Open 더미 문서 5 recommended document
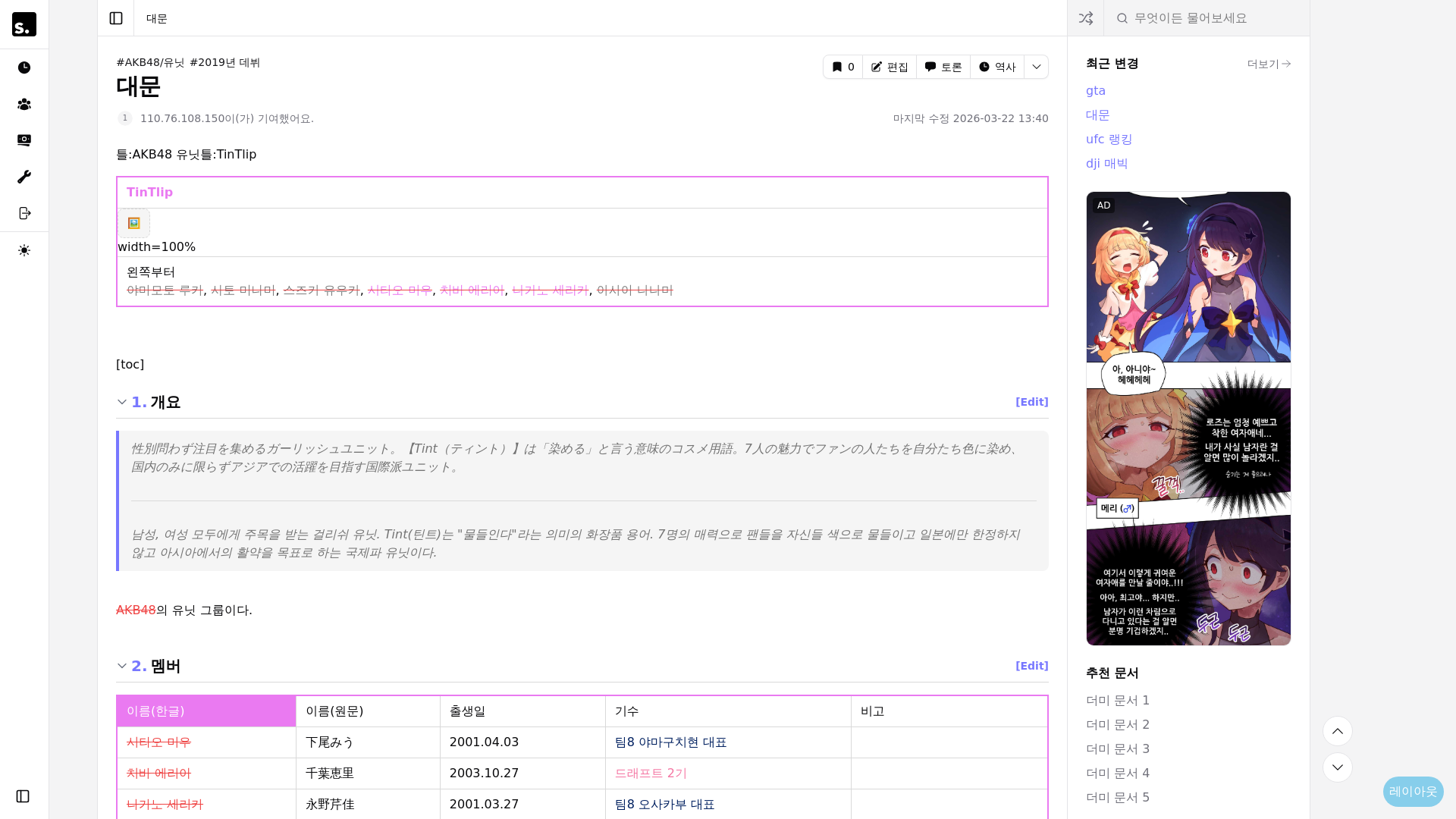Screen dimensions: 1456x819 coord(1118,798)
